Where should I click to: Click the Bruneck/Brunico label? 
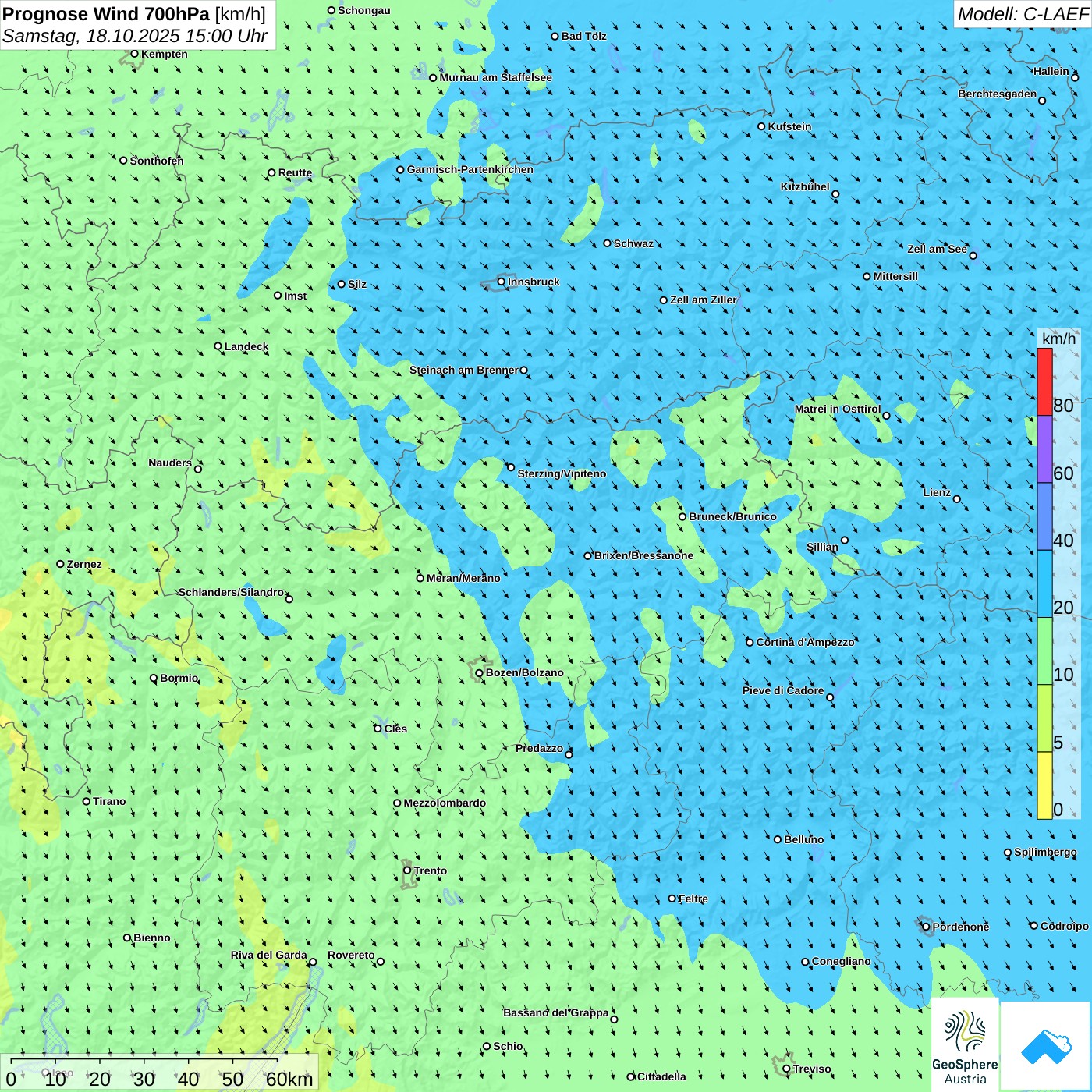(732, 516)
